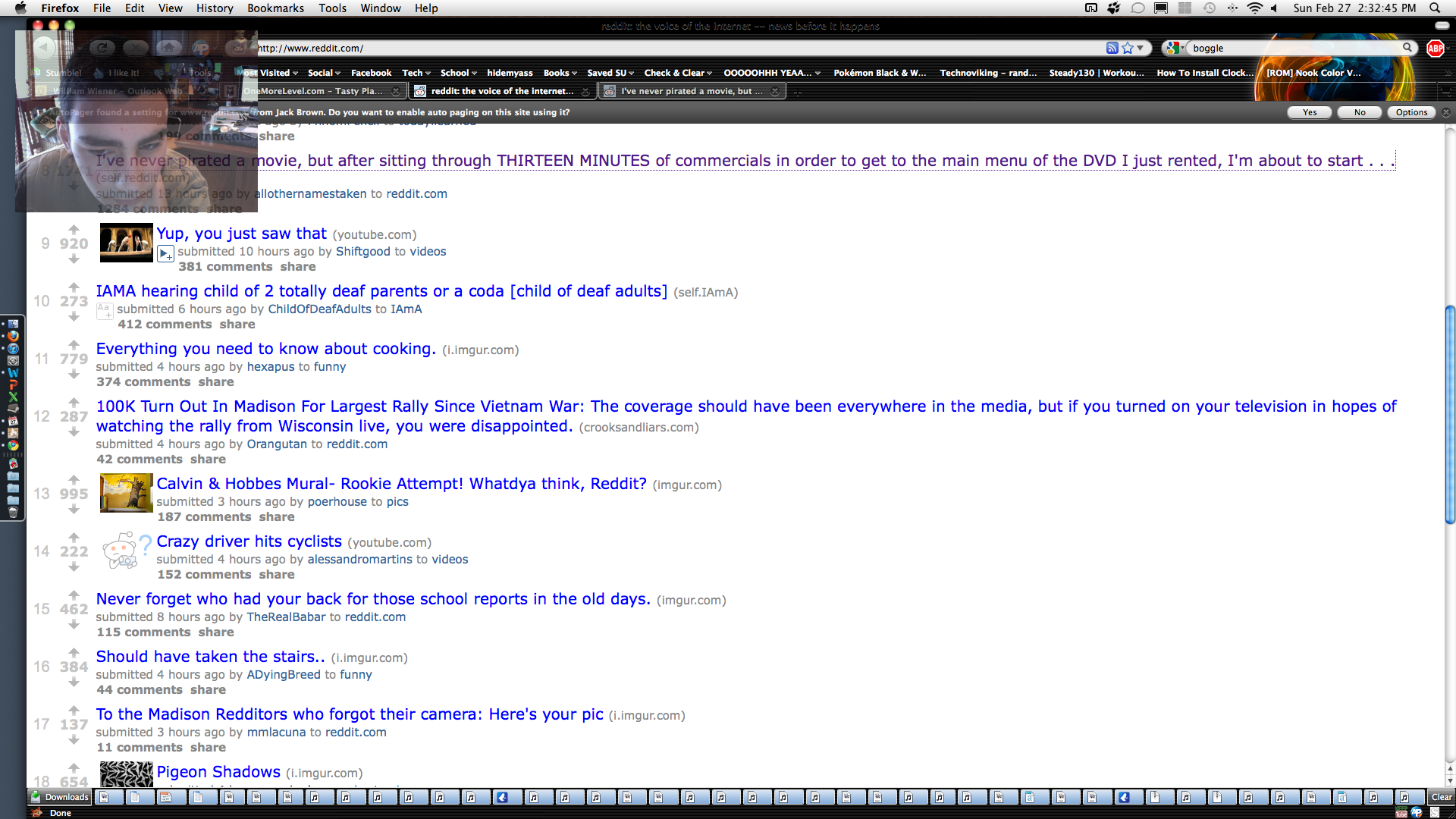Open the Google search engine dropdown
This screenshot has width=1456, height=819.
coord(1175,48)
